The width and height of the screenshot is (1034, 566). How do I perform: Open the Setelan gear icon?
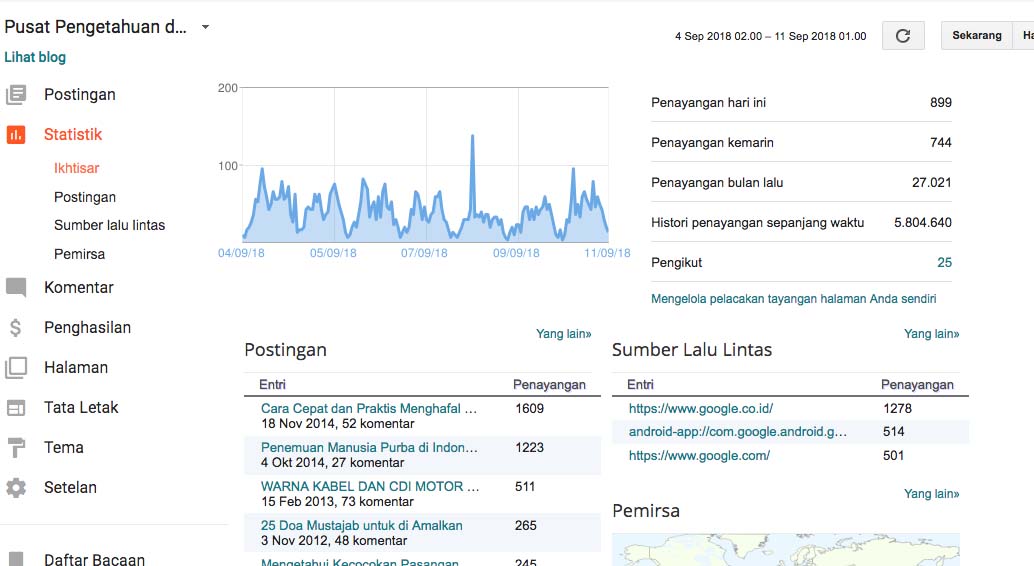tap(16, 487)
